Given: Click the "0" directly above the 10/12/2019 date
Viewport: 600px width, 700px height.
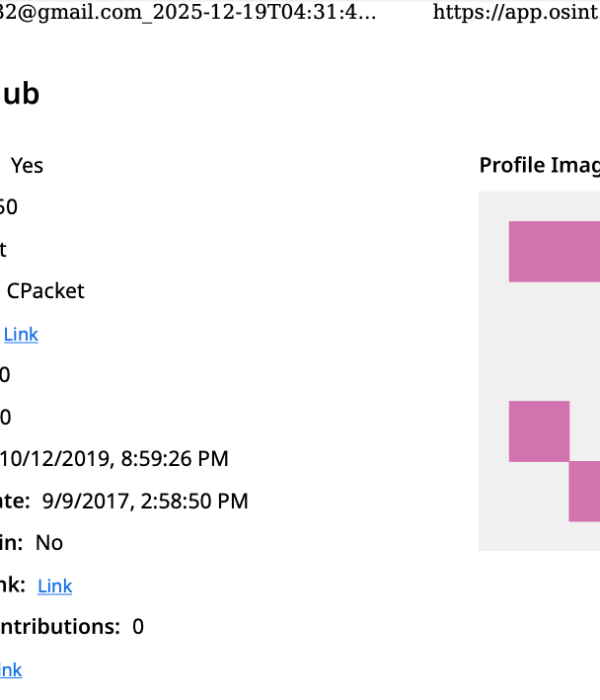Looking at the screenshot, I should pos(5,417).
